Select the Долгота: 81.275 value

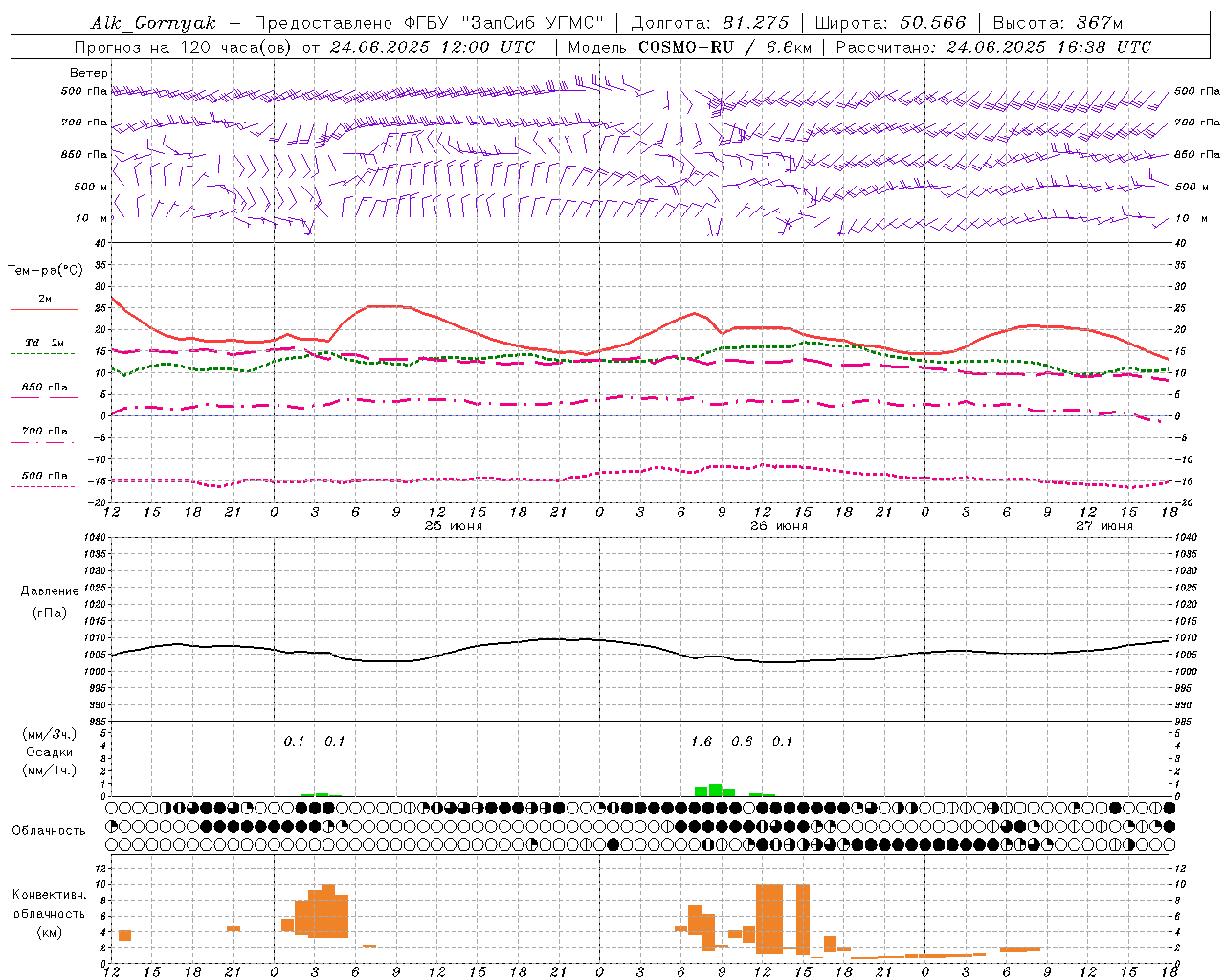coord(710,23)
